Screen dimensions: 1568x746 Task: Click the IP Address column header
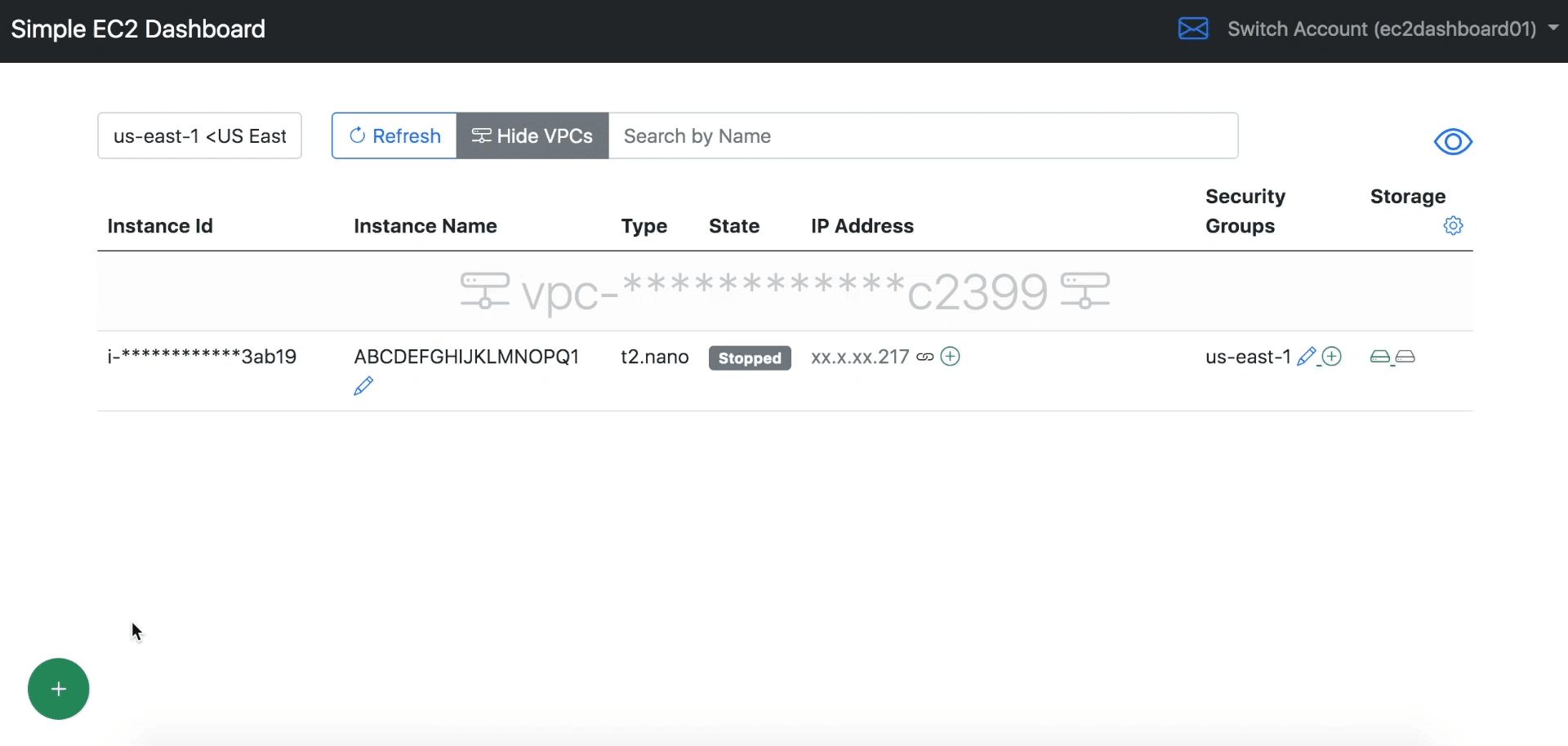coord(862,226)
